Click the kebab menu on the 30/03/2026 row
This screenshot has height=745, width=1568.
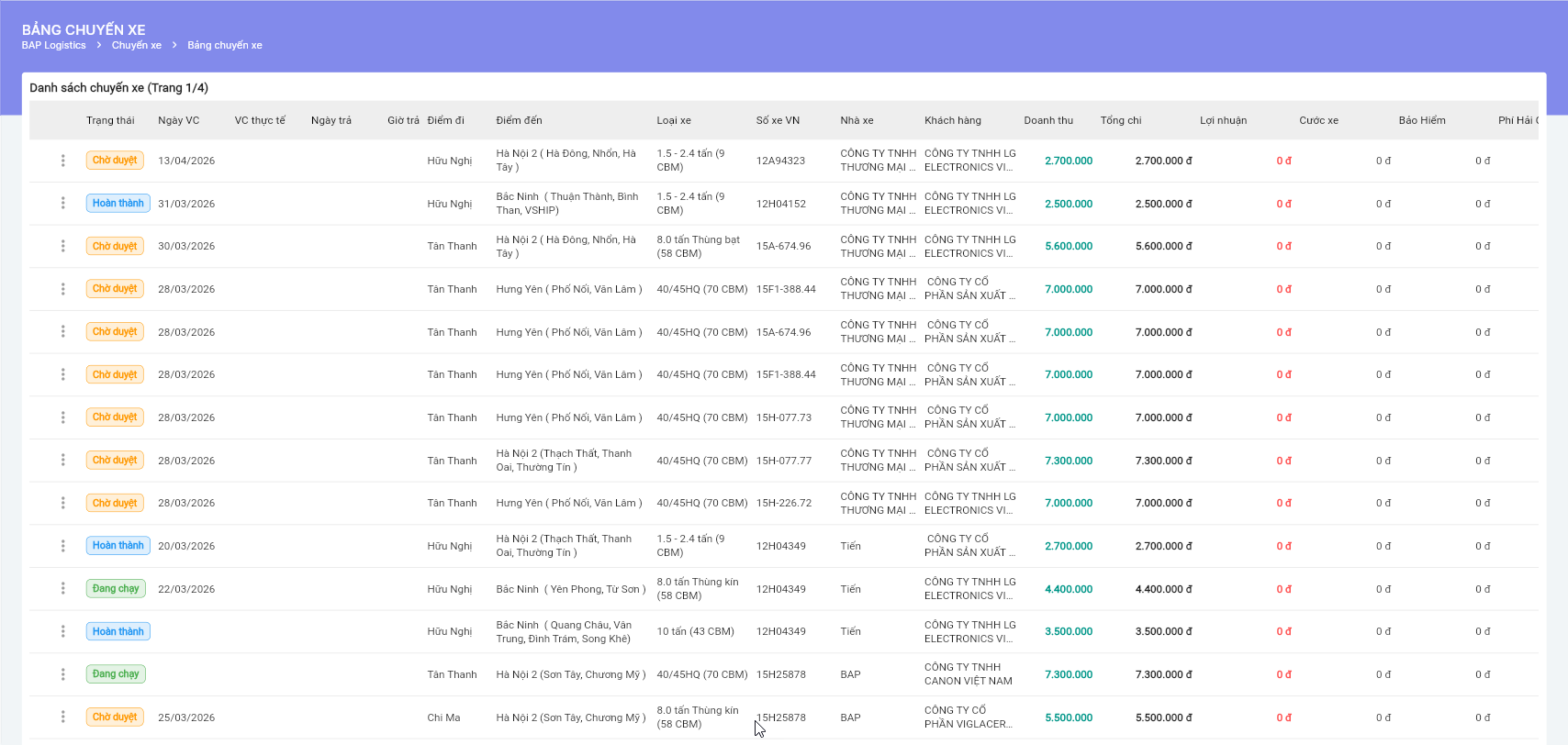pos(62,246)
